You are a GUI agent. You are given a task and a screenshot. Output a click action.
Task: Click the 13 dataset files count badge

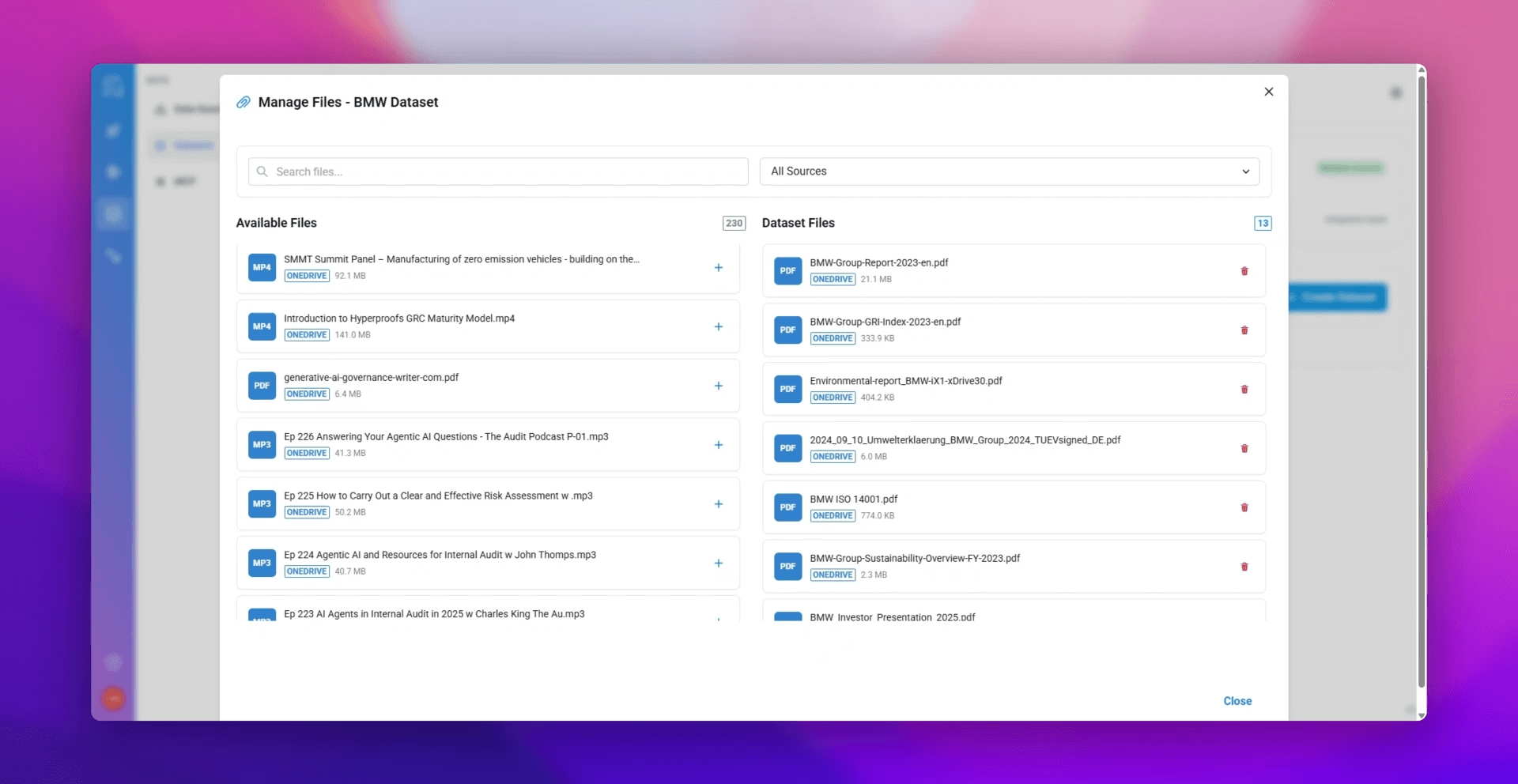1263,224
